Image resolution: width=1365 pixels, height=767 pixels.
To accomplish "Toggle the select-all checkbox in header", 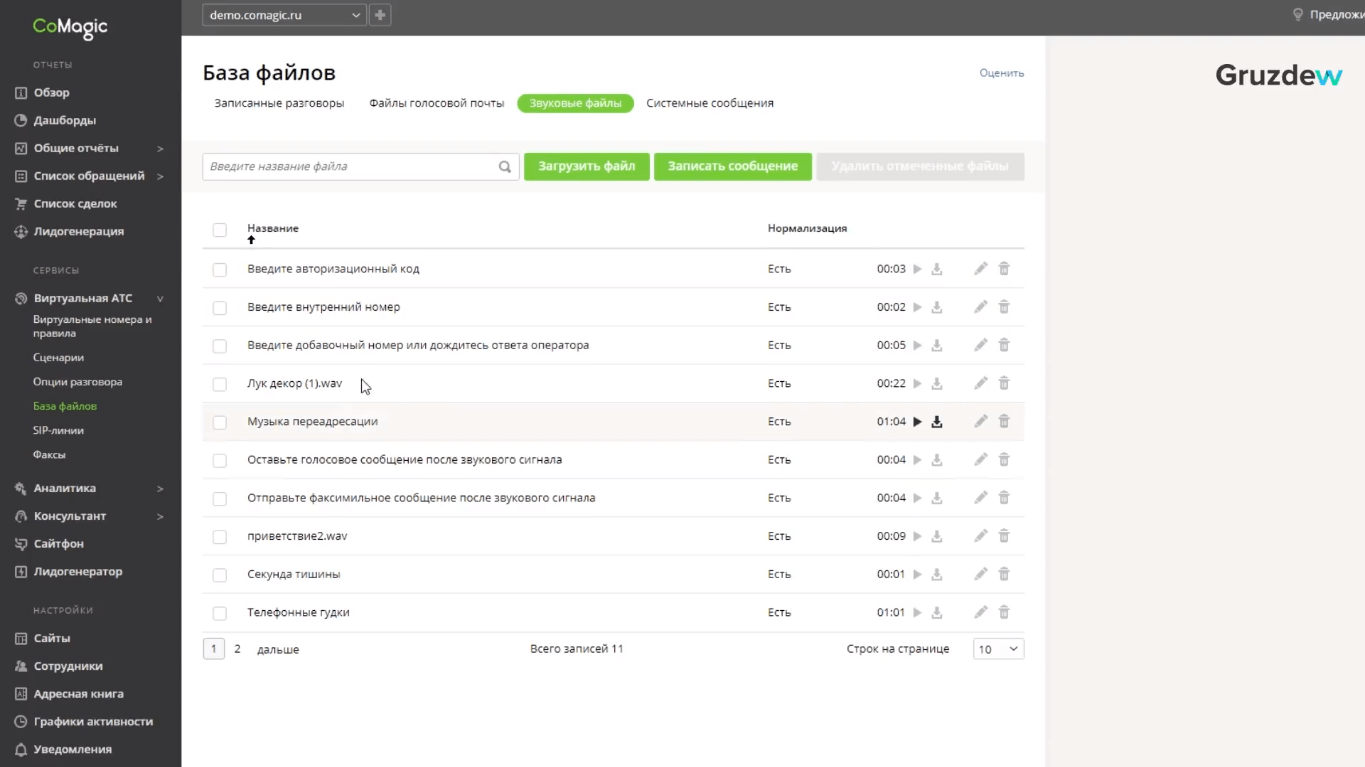I will (220, 230).
